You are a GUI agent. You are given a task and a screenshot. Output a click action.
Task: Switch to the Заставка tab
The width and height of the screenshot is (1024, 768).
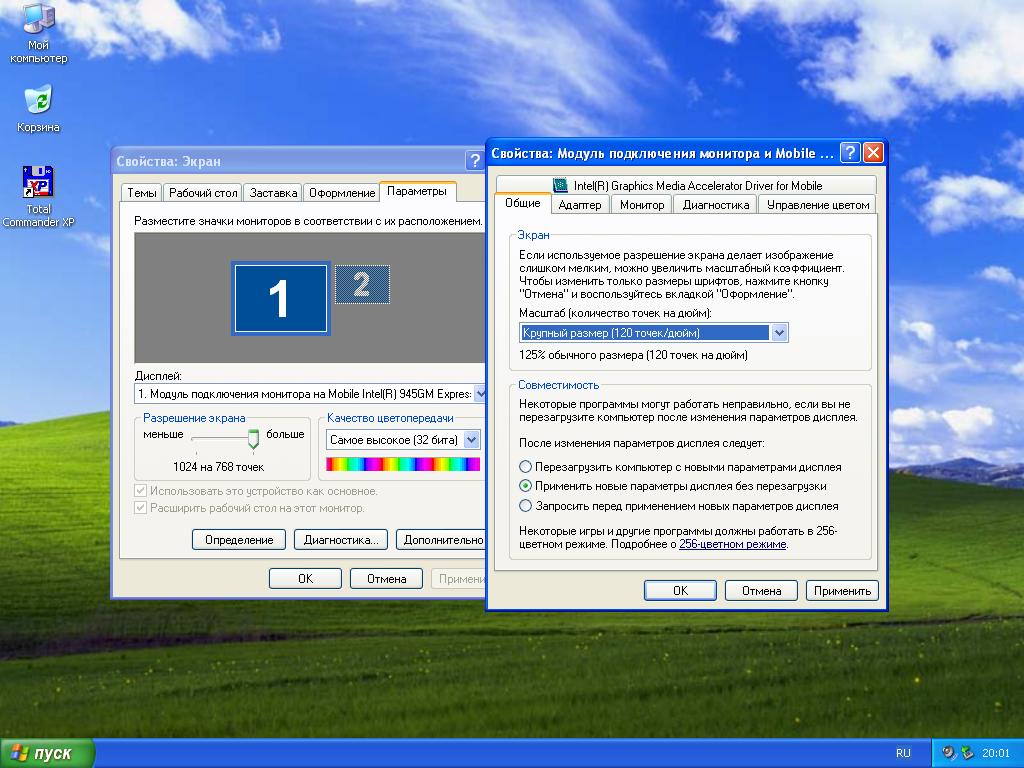273,193
